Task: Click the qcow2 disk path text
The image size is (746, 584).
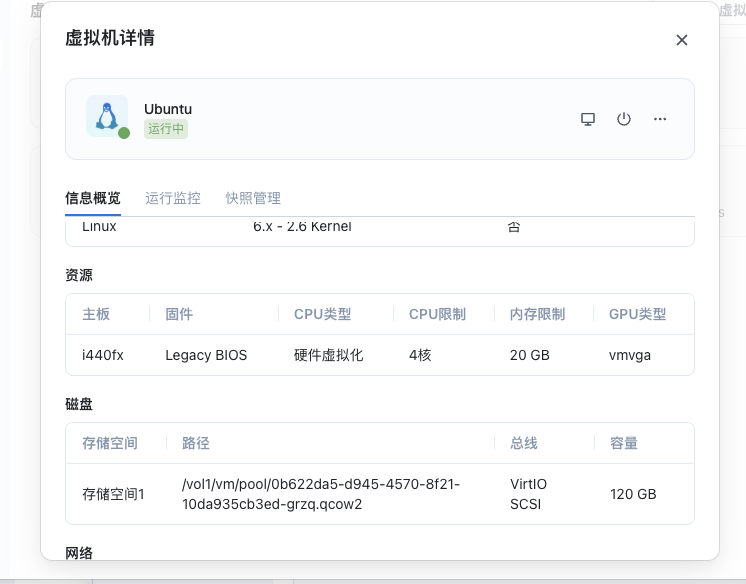Action: tap(320, 494)
